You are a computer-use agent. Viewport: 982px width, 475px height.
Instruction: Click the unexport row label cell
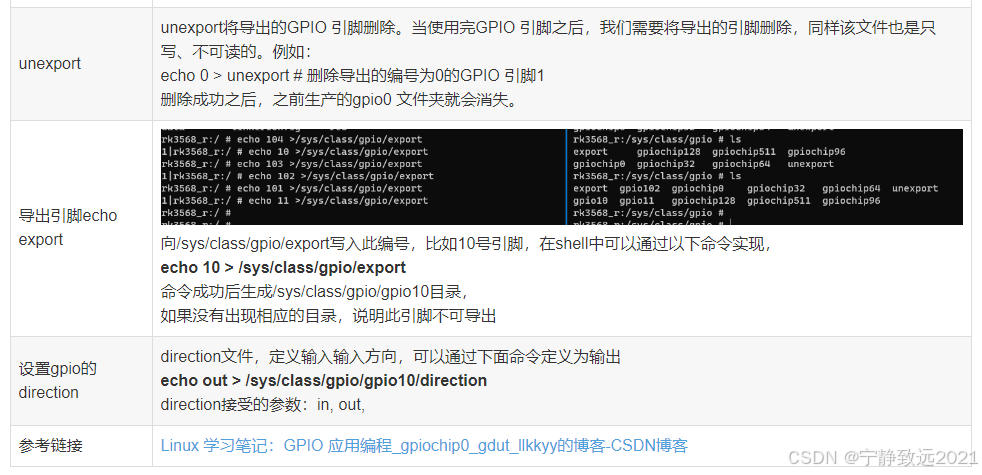click(81, 64)
